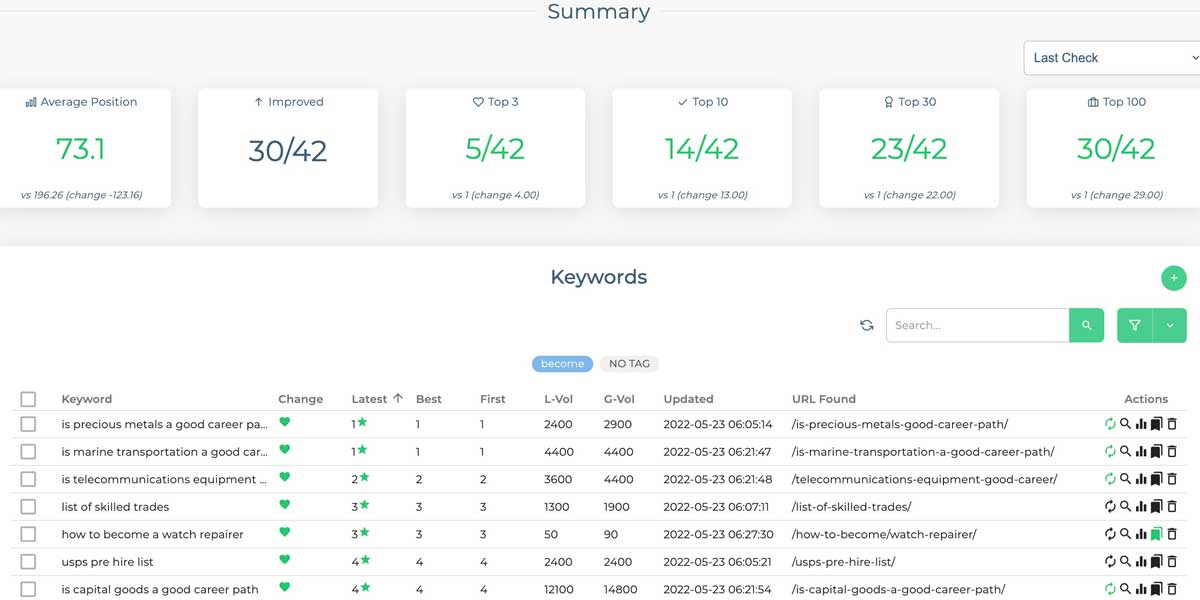1200x600 pixels.
Task: Delete the 'usps pre hire list' keyword
Action: [x=1172, y=562]
